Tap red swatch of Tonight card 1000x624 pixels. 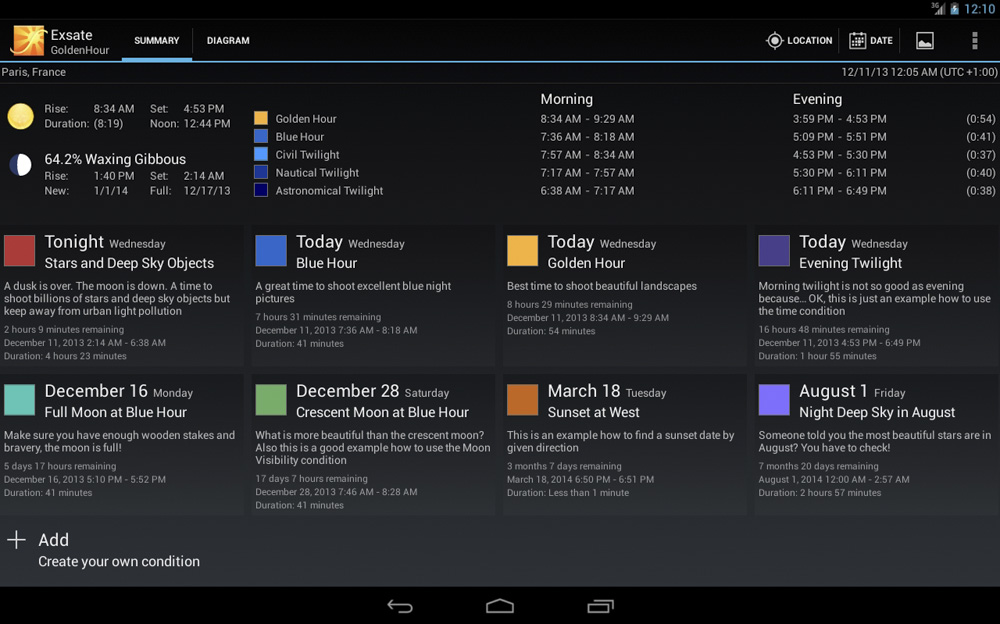[x=19, y=250]
